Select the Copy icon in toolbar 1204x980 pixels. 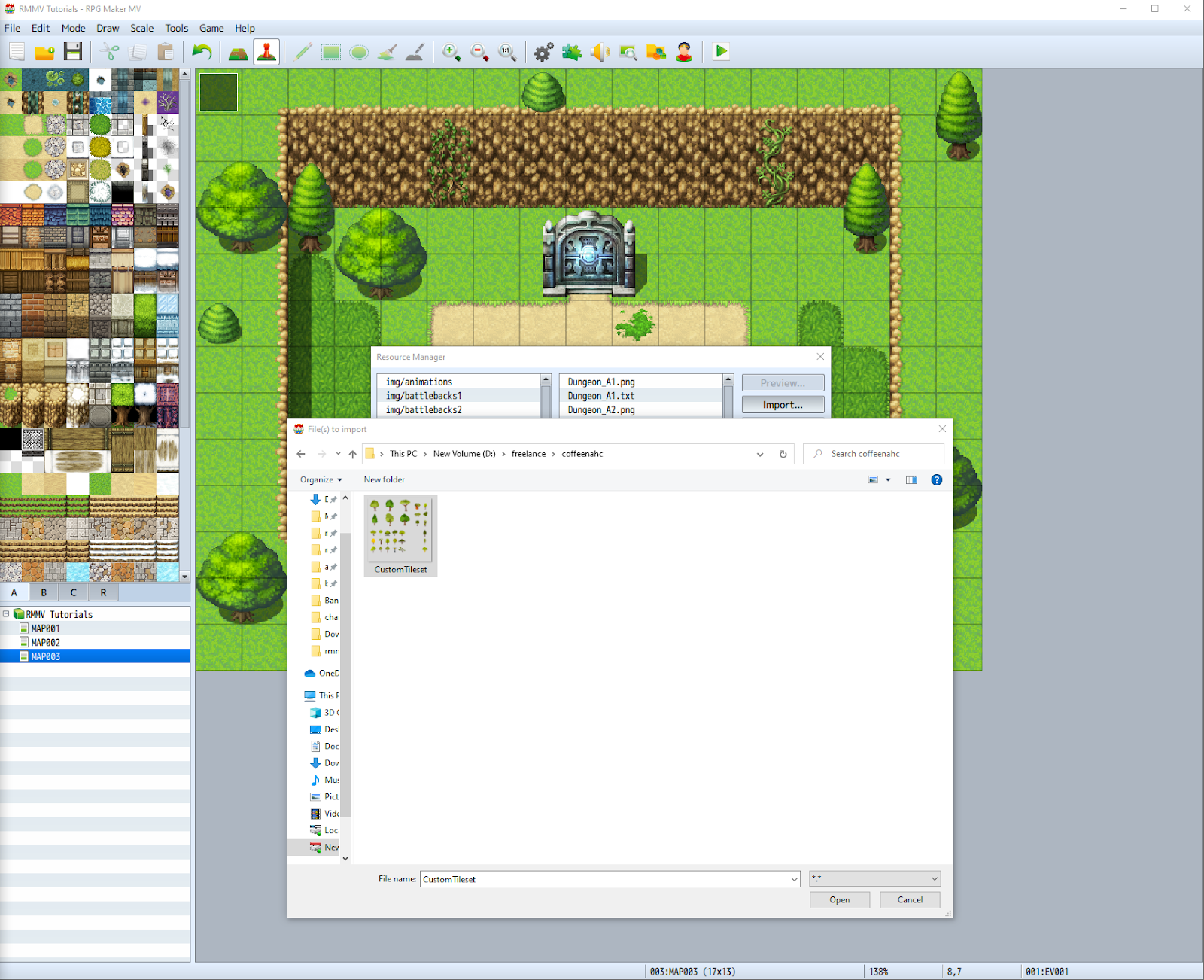pos(138,52)
